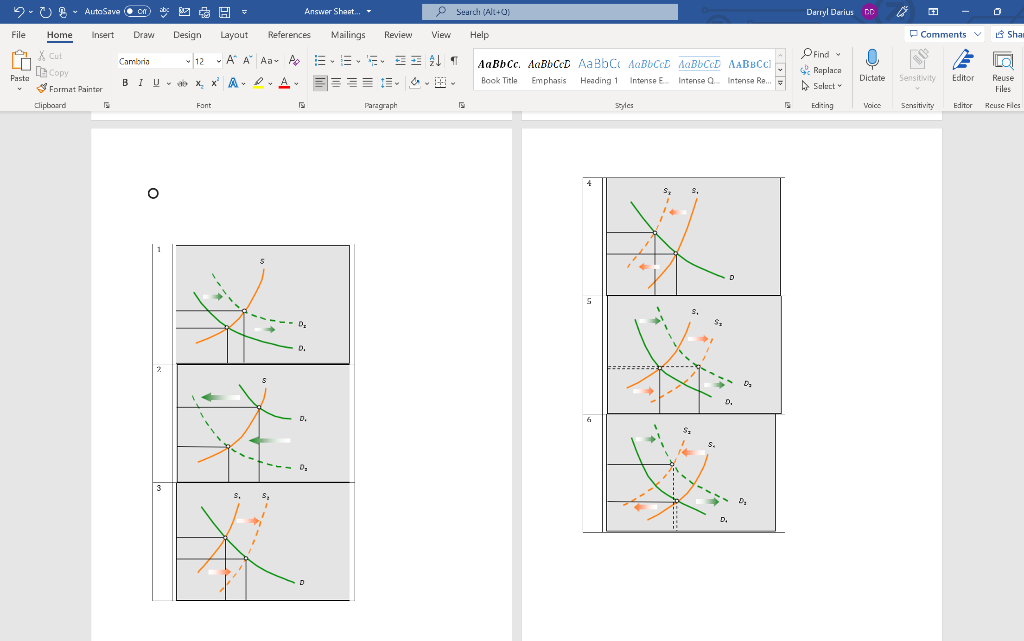Click the Touch/Mouse mode icon

point(63,12)
